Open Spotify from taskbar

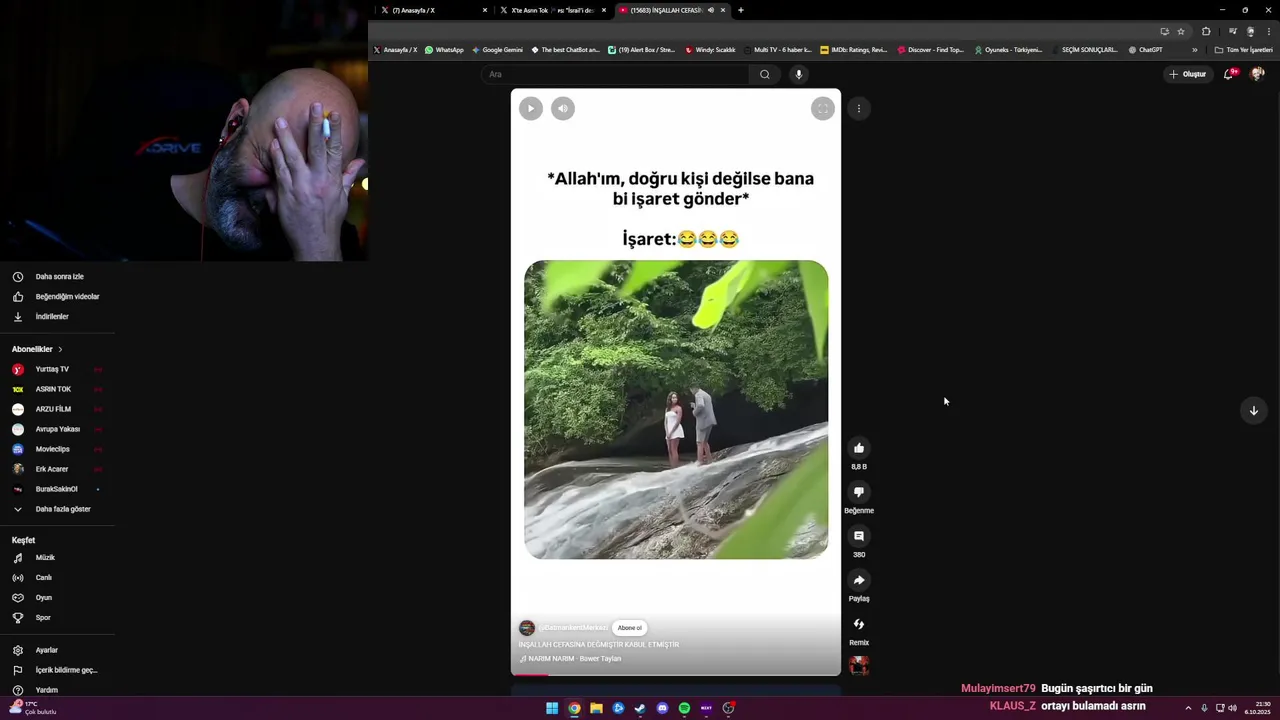(684, 708)
